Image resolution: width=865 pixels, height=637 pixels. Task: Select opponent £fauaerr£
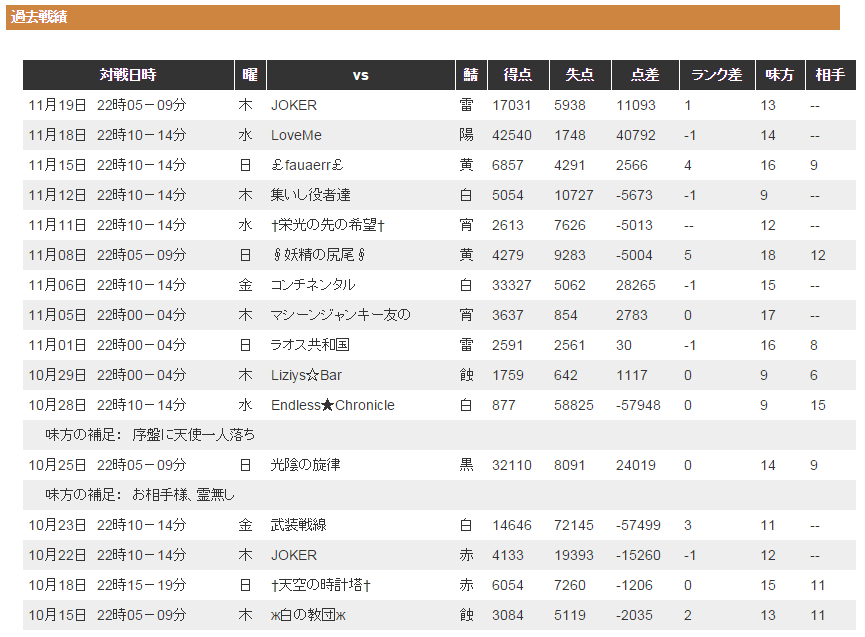[x=307, y=165]
